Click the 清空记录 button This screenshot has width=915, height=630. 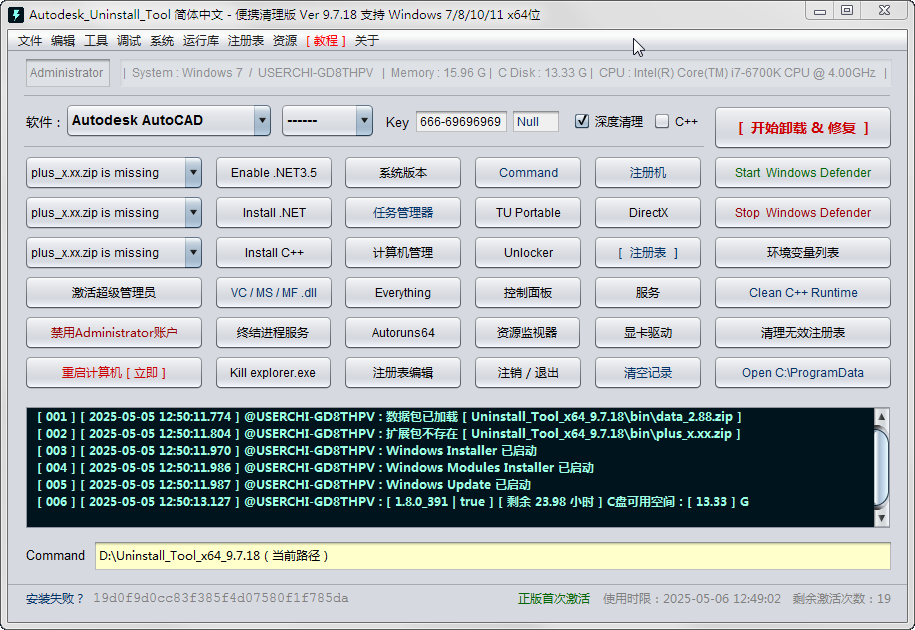coord(648,372)
